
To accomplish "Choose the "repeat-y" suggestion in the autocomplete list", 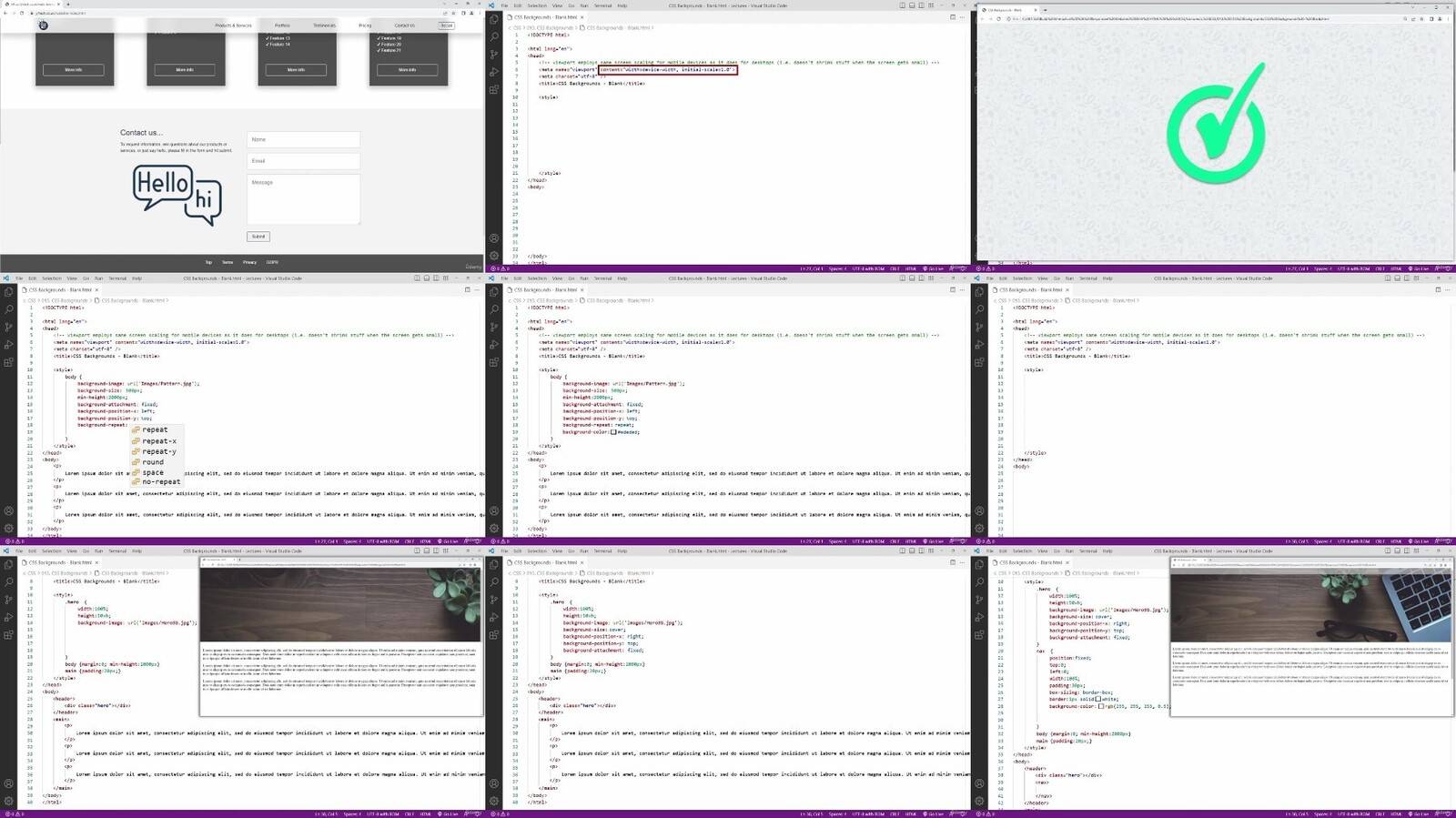I will coord(157,451).
